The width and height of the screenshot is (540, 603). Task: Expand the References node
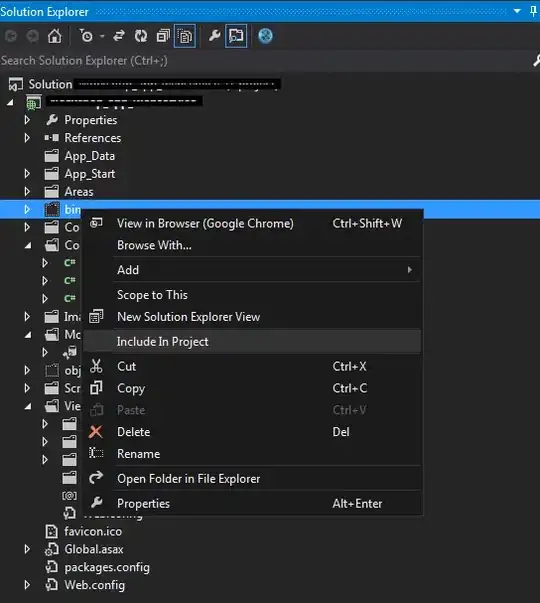[x=27, y=138]
